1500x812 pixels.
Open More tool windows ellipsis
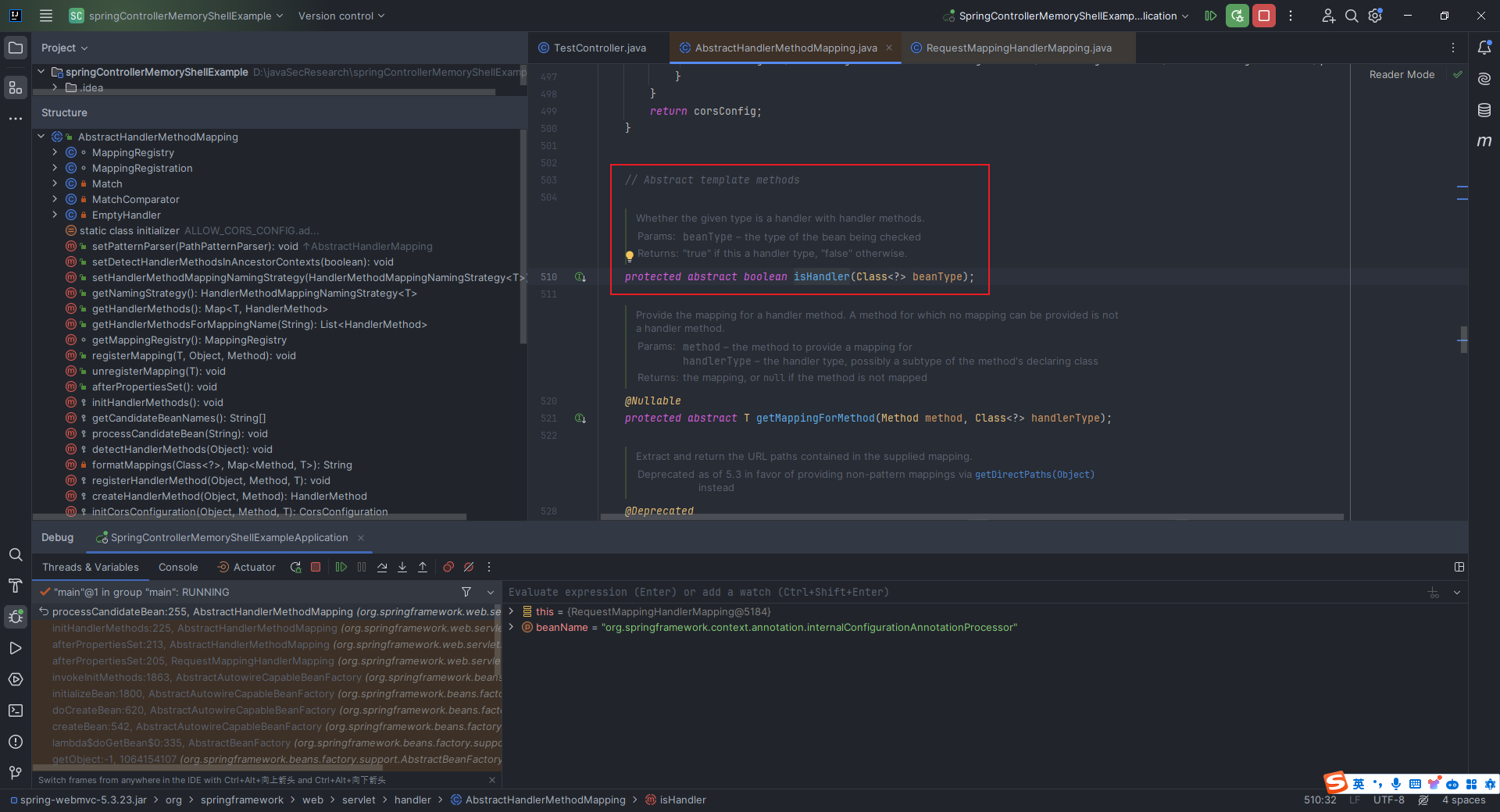(x=16, y=119)
